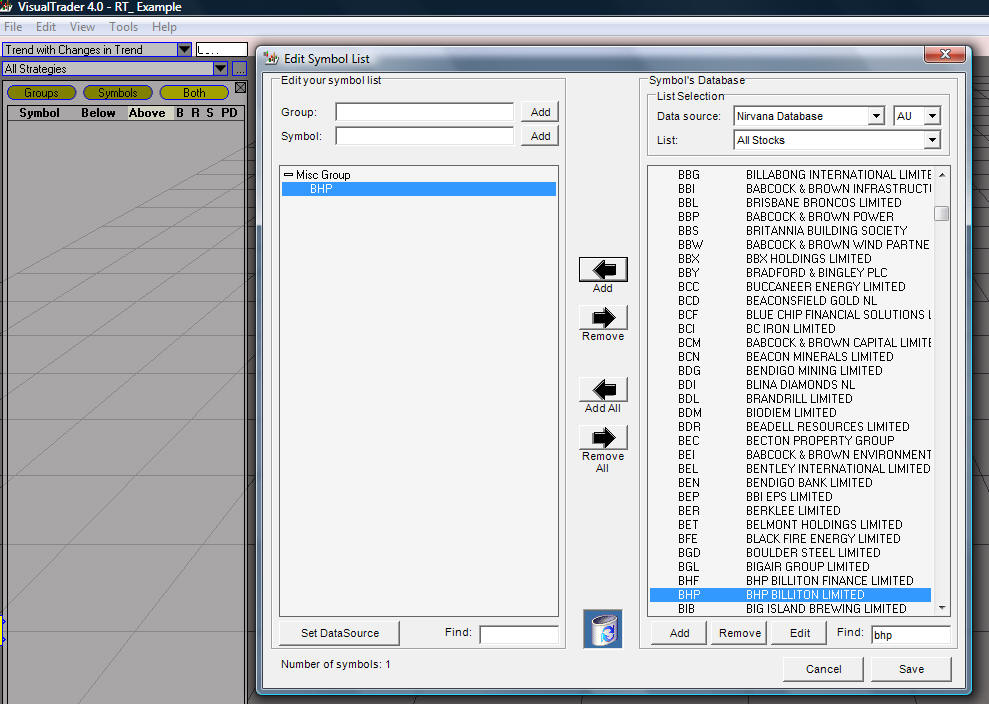
Task: Click the left-arrow Add icon
Action: click(603, 269)
